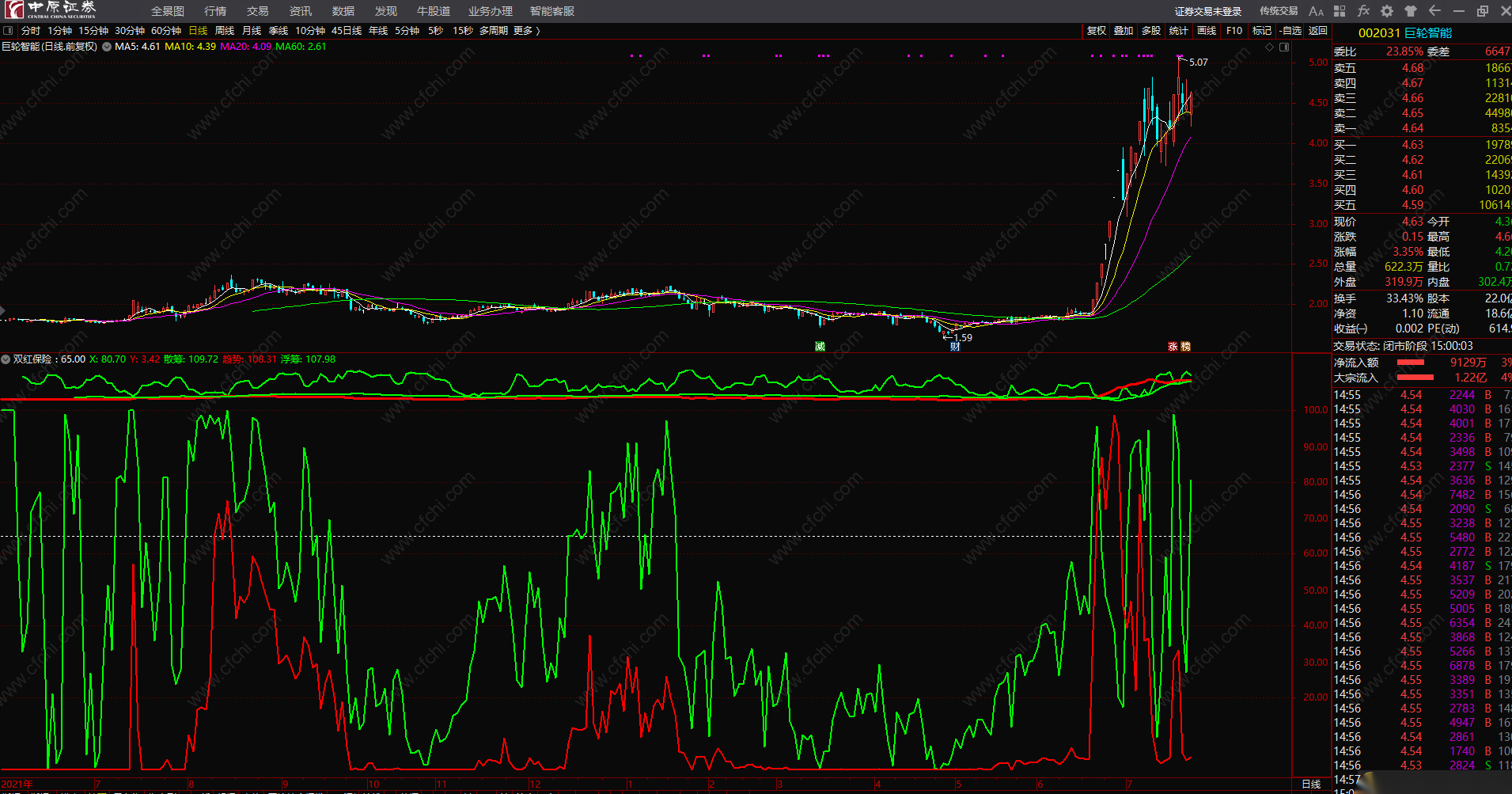Viewport: 1512px width, 794px height.
Task: Click -自选 to remove from watchlist
Action: click(x=1290, y=31)
